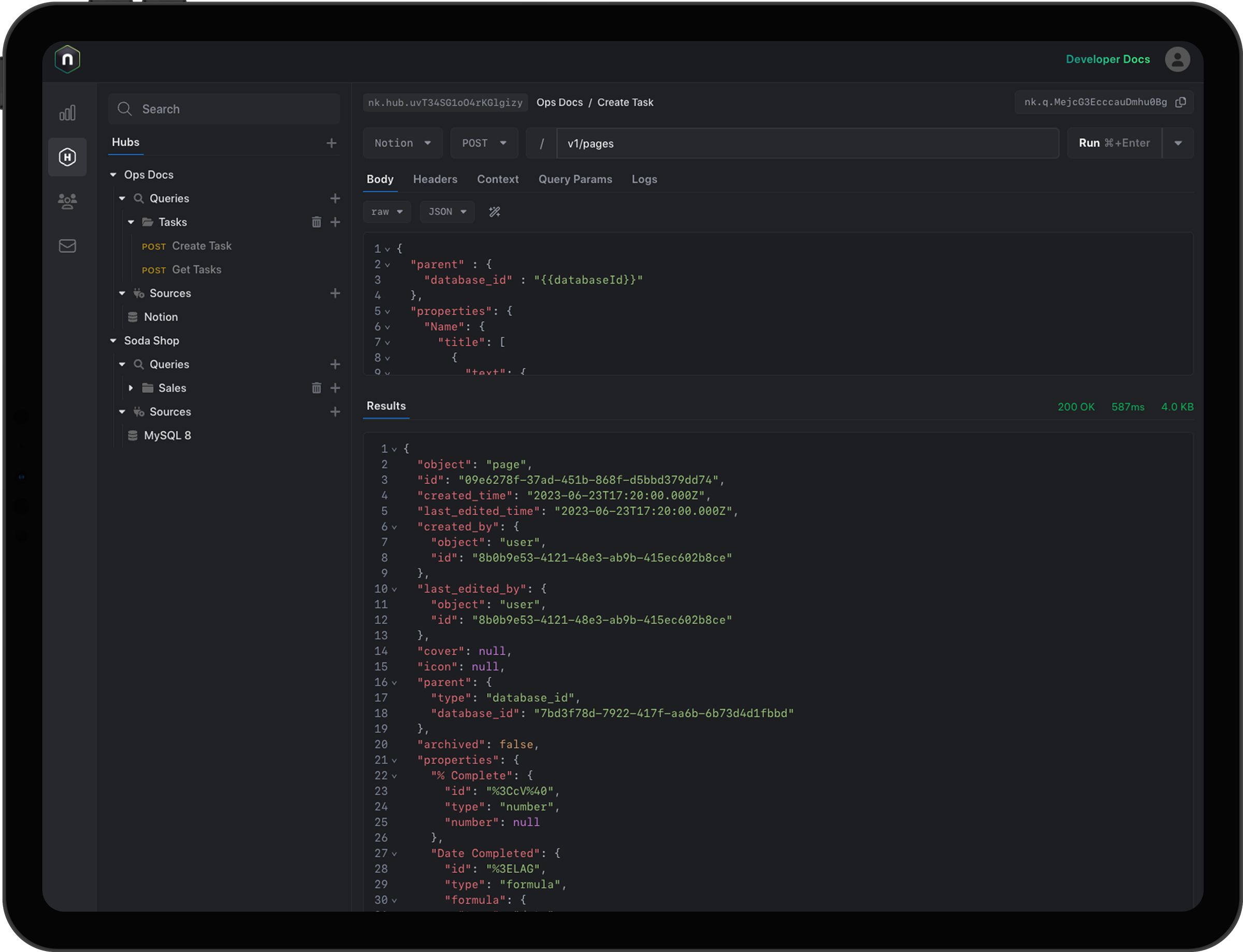1243x952 pixels.
Task: Delete the Tasks folder via its trash icon
Action: point(316,222)
